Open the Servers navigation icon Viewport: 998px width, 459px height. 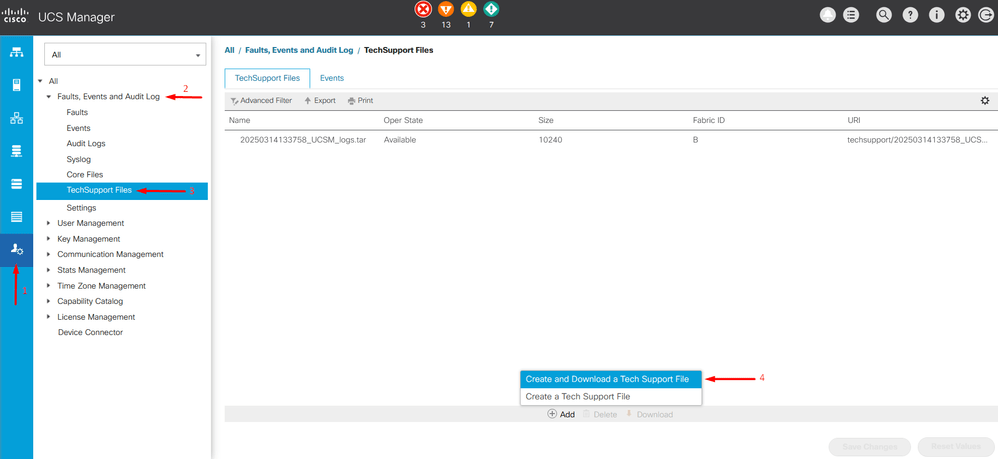tap(17, 85)
